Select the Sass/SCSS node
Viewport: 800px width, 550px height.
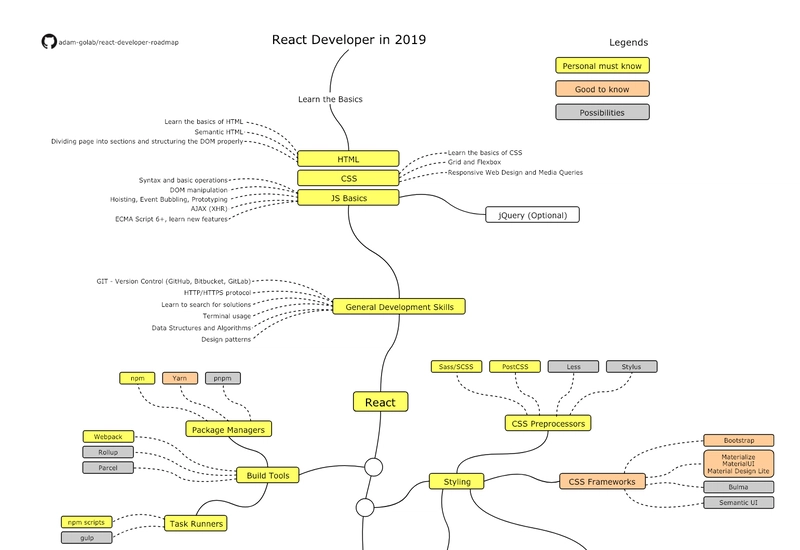tap(456, 366)
